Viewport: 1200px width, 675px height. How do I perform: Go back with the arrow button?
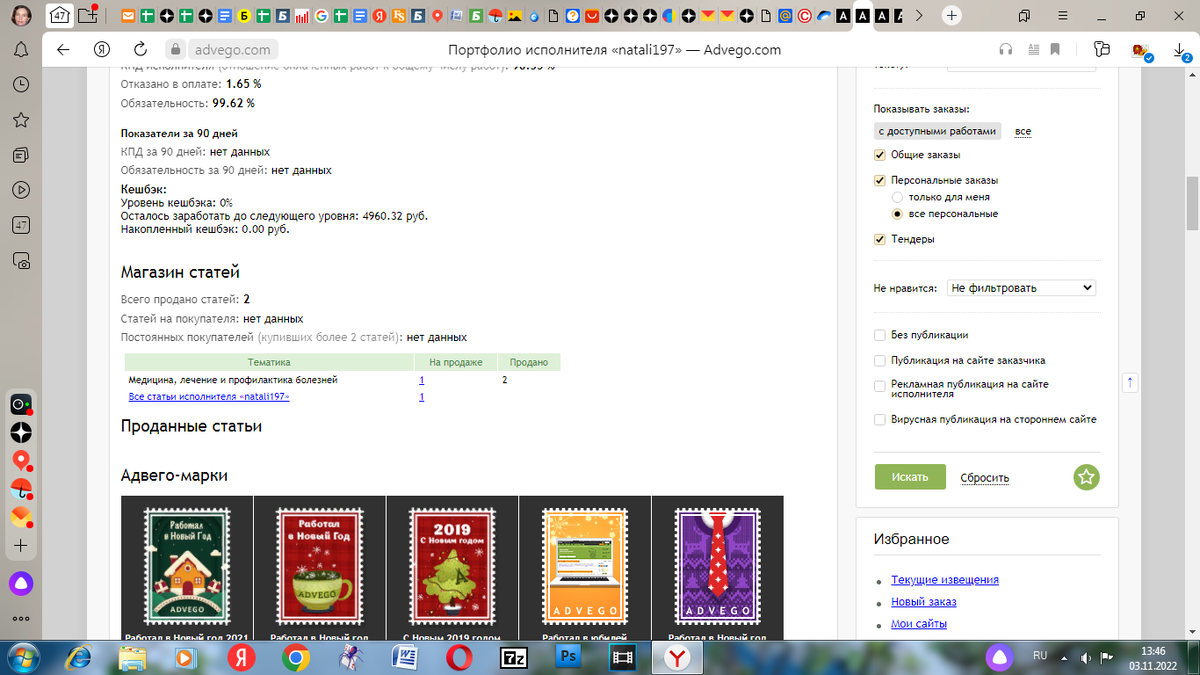[64, 50]
